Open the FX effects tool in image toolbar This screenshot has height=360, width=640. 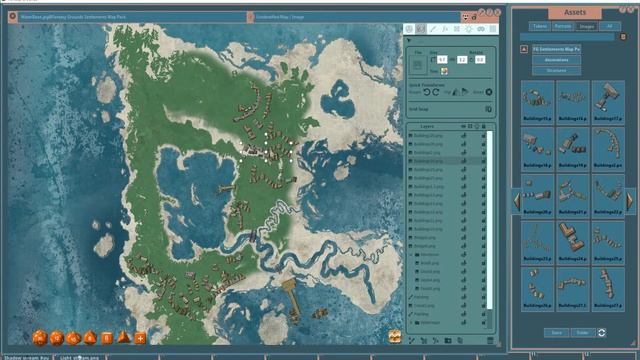(445, 29)
